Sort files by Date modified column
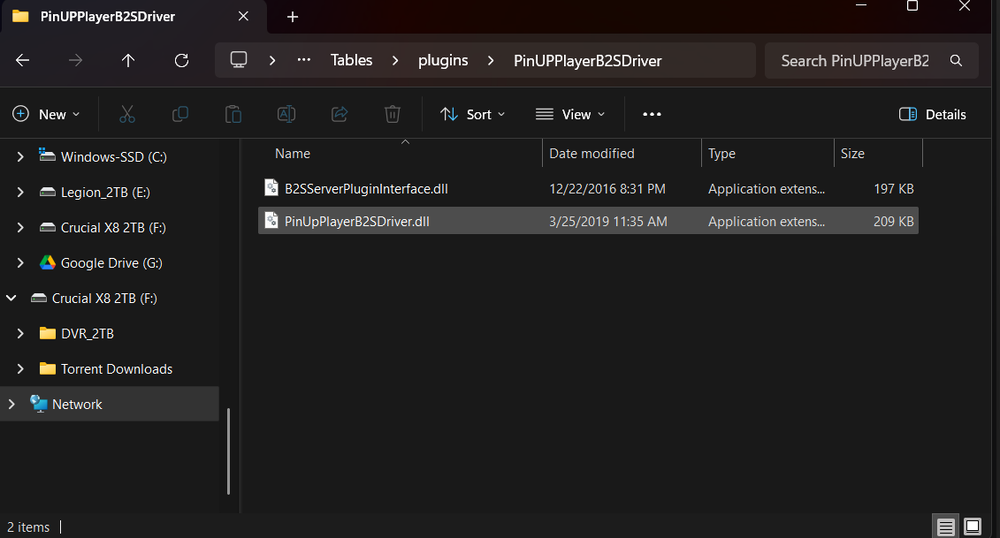This screenshot has width=1000, height=538. click(592, 154)
